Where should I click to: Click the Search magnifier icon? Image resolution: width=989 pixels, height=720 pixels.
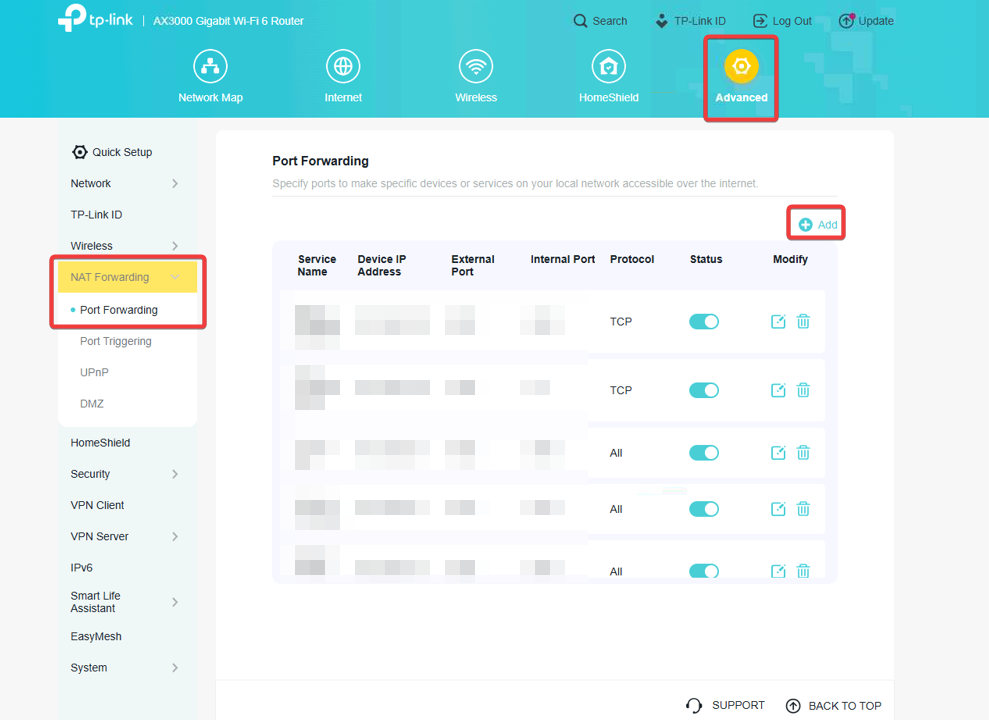581,21
